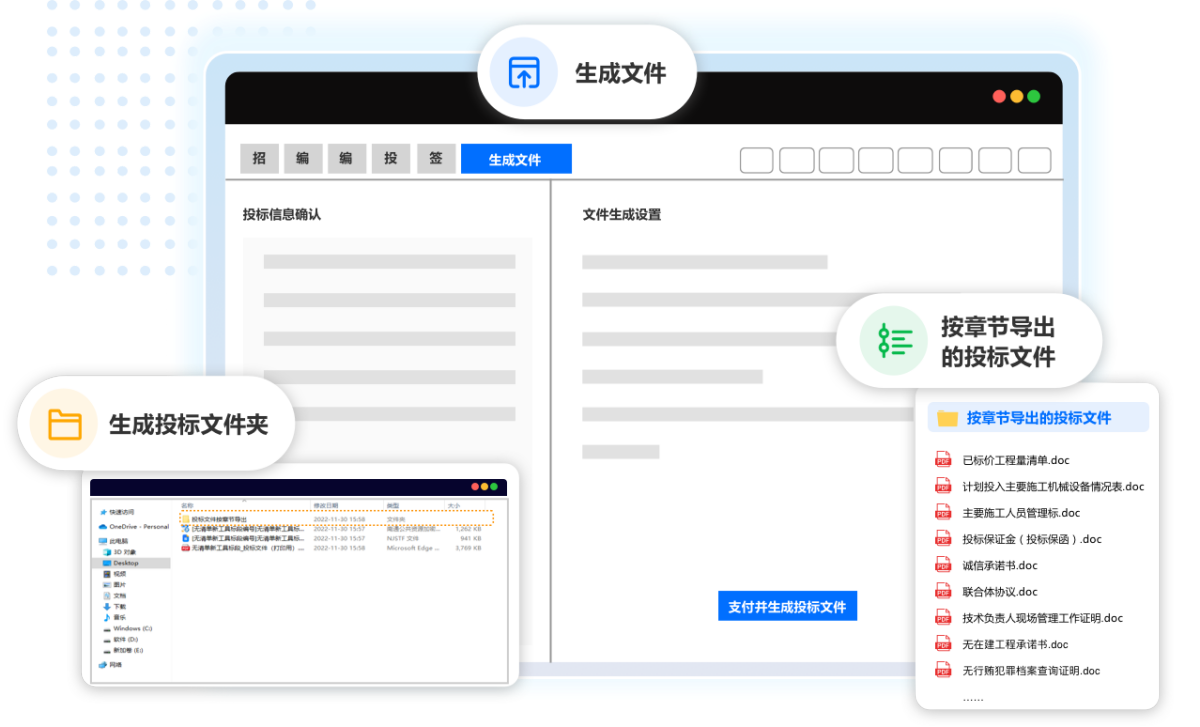The image size is (1200, 727).
Task: Click OneDrive cloud icon in explorer sidebar
Action: coord(103,526)
